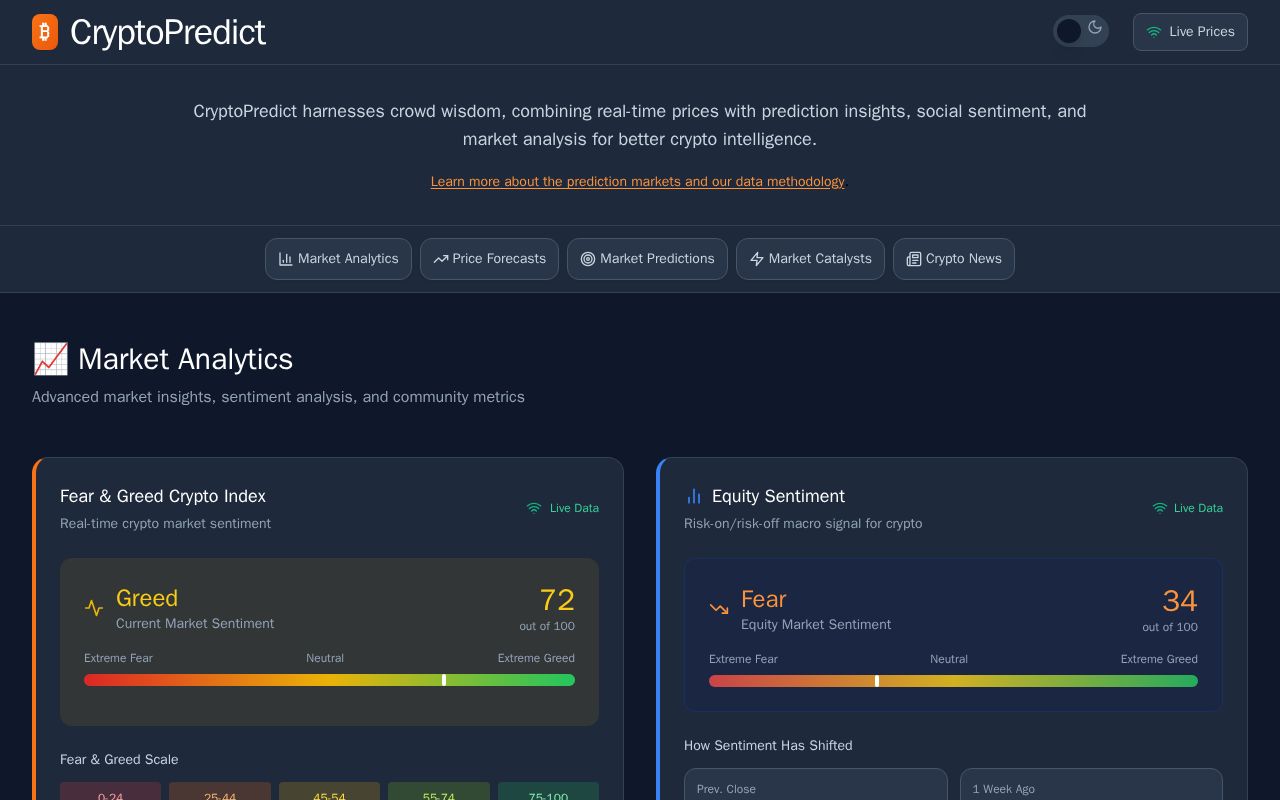Image resolution: width=1280 pixels, height=800 pixels.
Task: Click the 0-24 scale swatch
Action: pos(110,791)
